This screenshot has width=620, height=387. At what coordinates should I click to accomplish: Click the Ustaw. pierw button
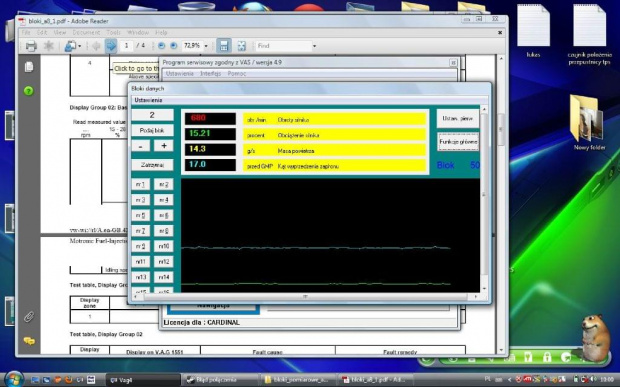[x=457, y=118]
